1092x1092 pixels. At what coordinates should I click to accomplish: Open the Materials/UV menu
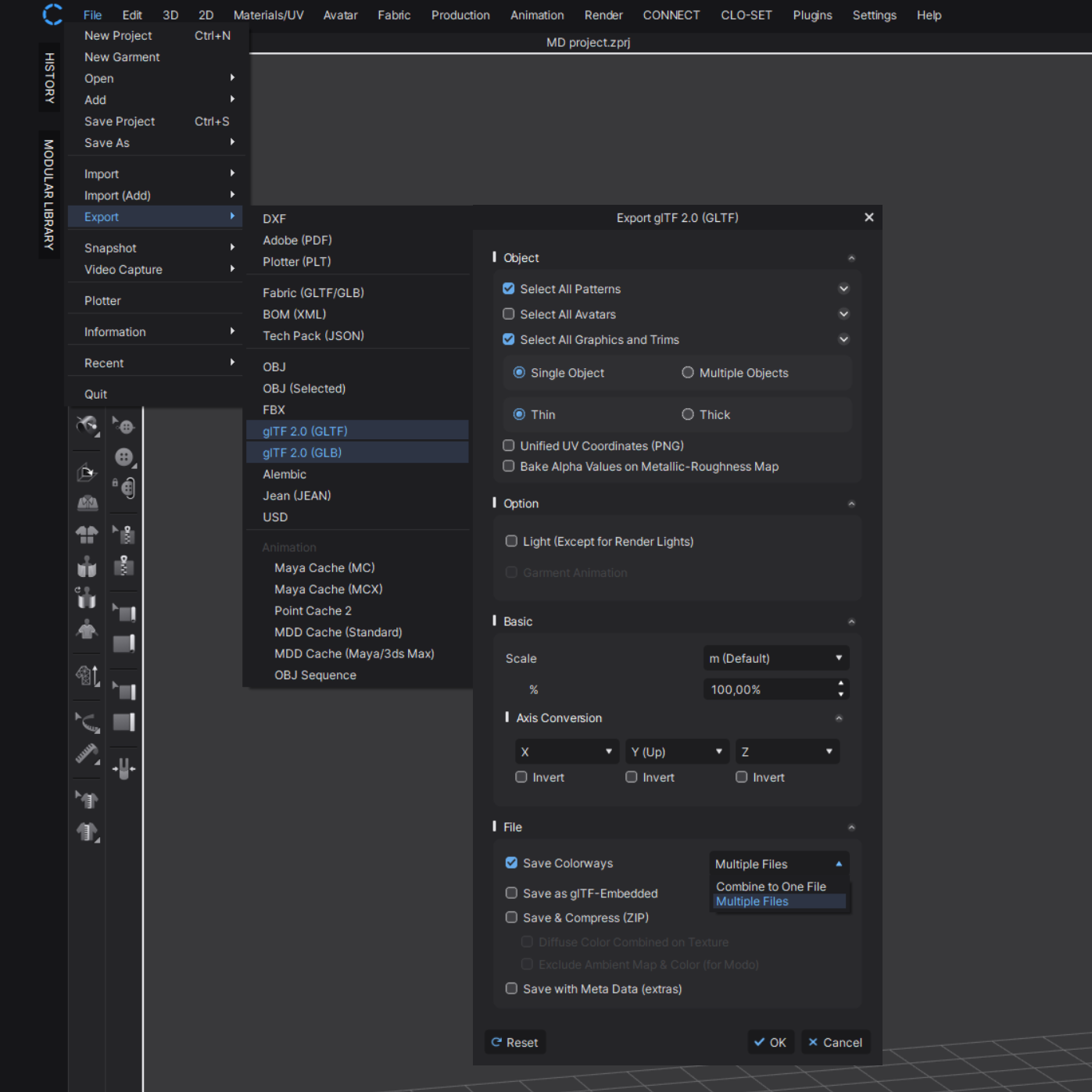pyautogui.click(x=268, y=15)
